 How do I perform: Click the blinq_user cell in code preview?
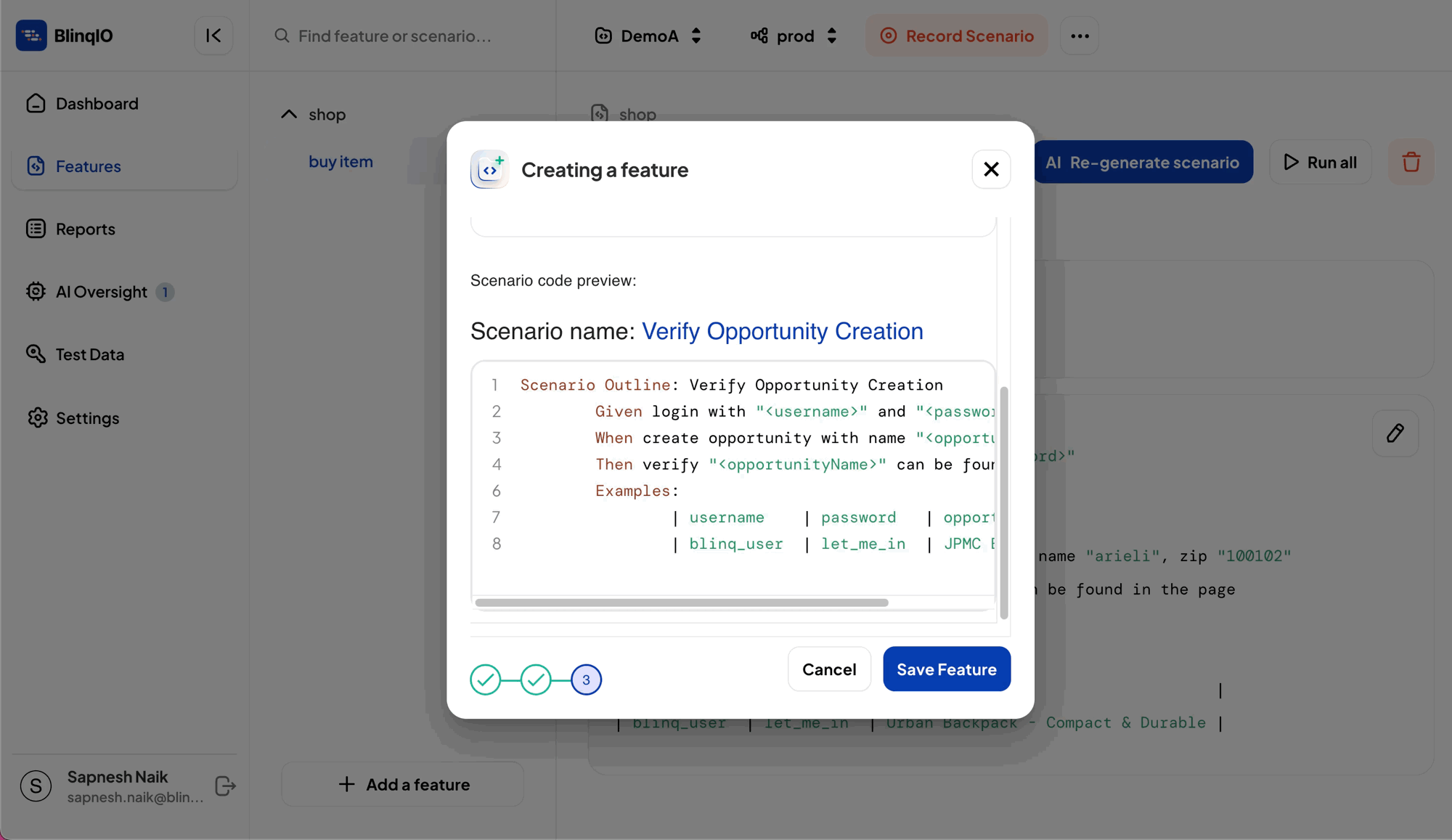(736, 544)
